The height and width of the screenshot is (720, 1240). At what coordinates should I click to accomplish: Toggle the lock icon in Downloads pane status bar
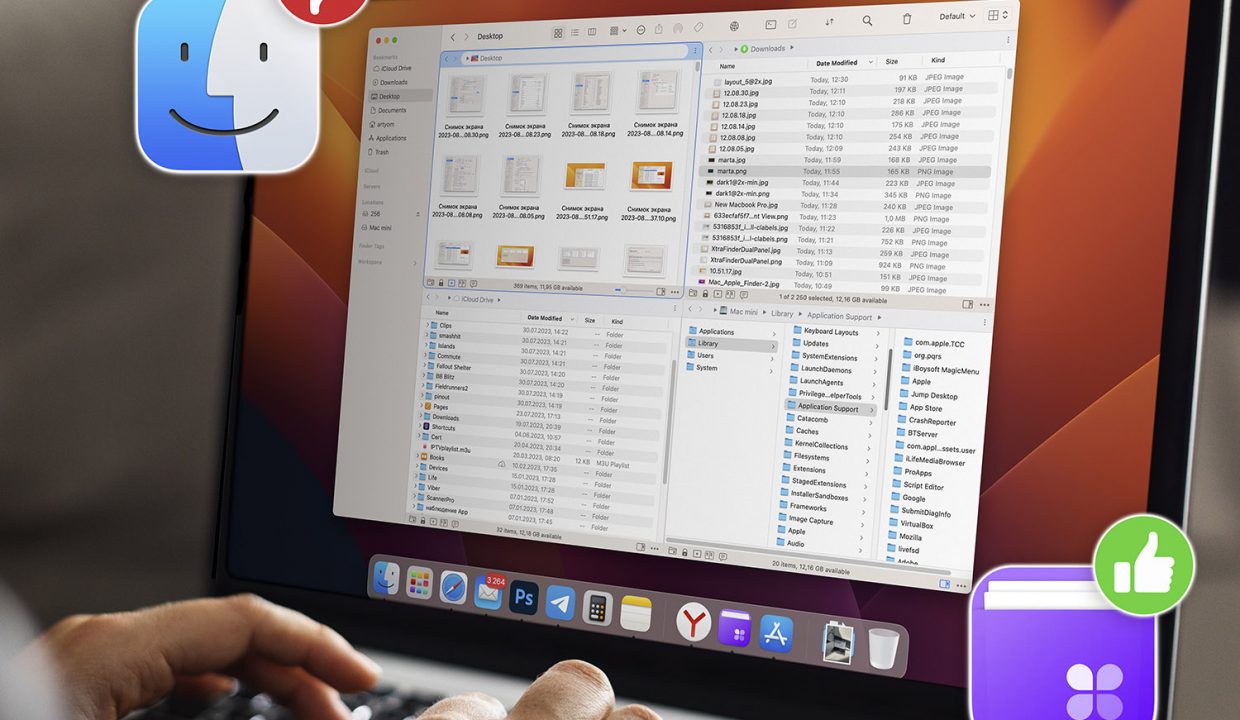click(x=706, y=294)
